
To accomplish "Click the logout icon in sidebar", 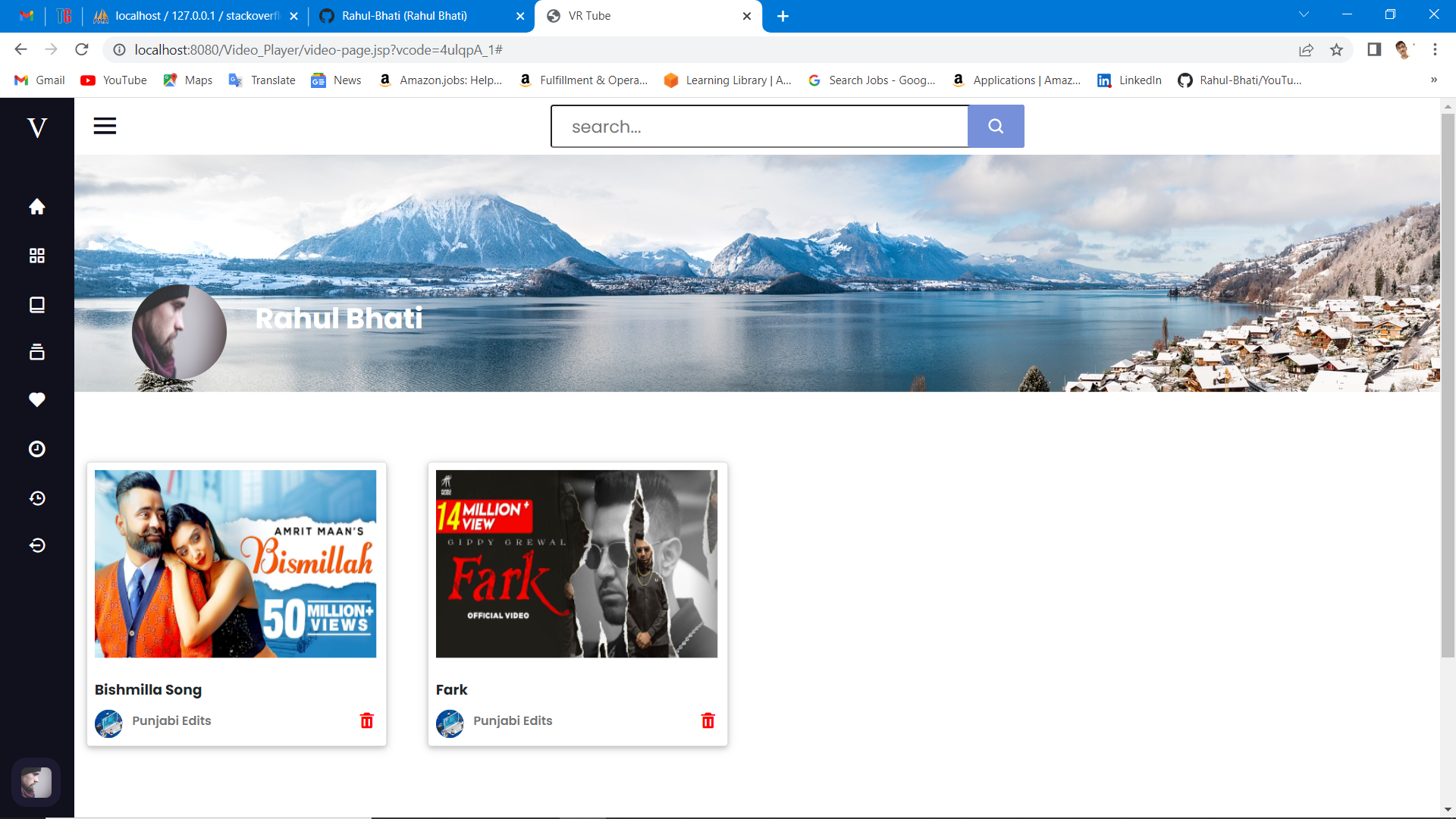I will point(36,545).
